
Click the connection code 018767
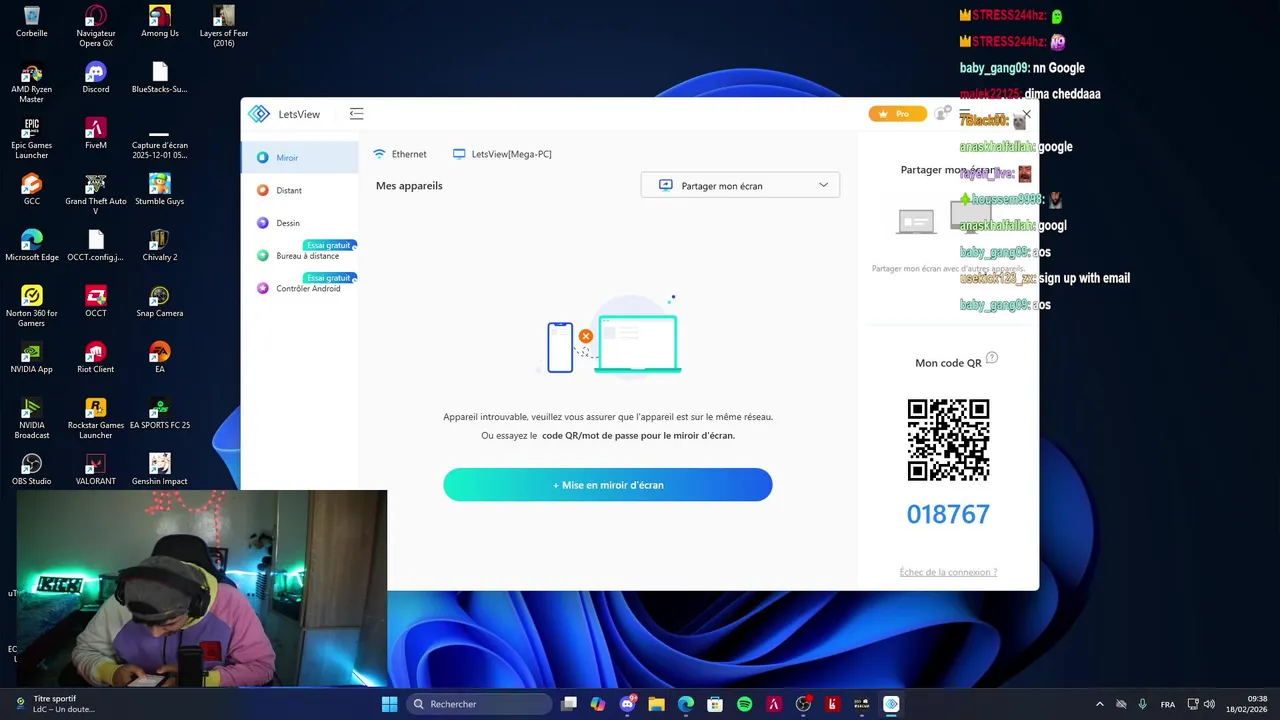click(948, 514)
